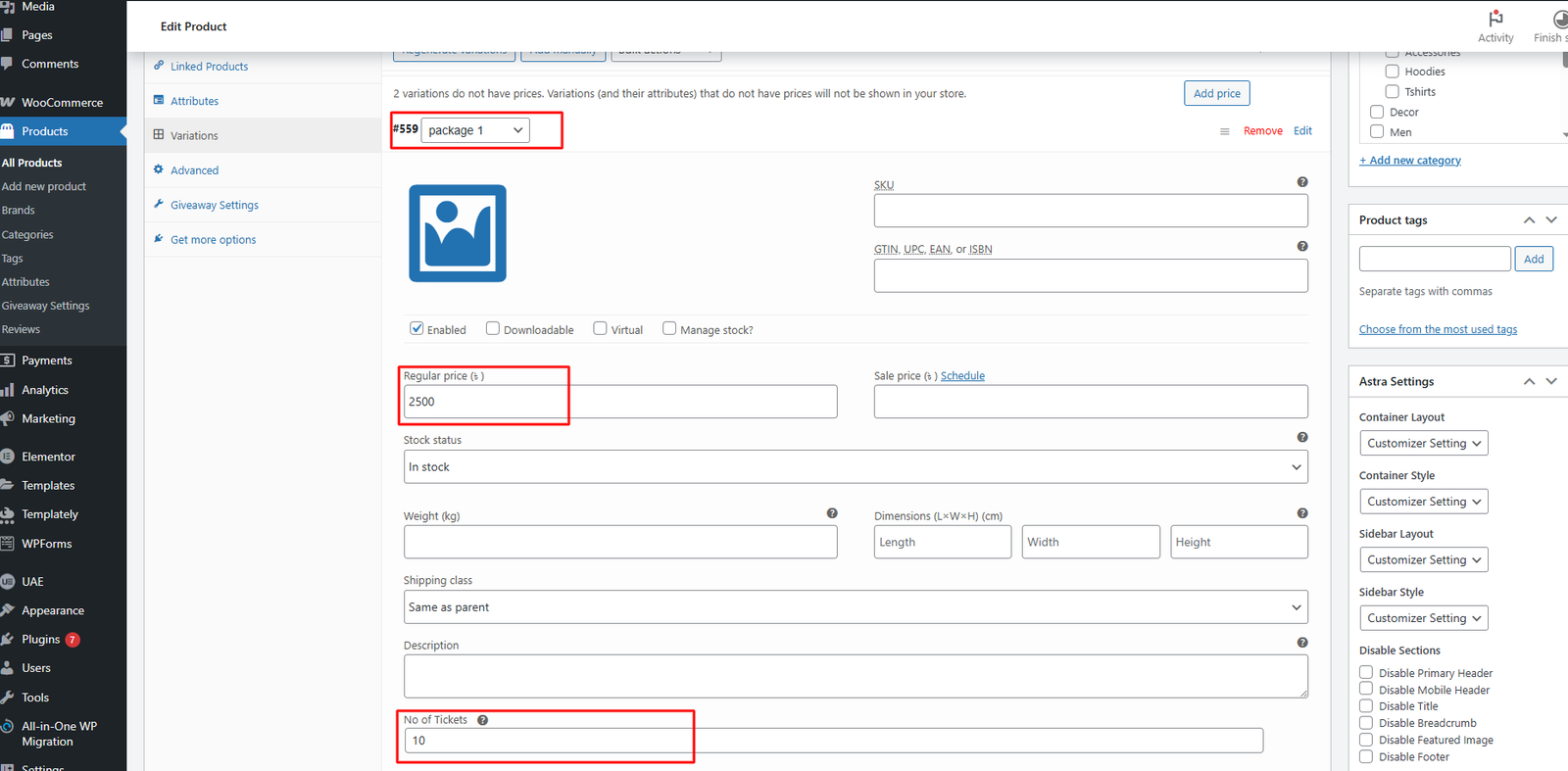Viewport: 1568px width, 771px height.
Task: Enable the Manage stock checkbox
Action: (x=669, y=329)
